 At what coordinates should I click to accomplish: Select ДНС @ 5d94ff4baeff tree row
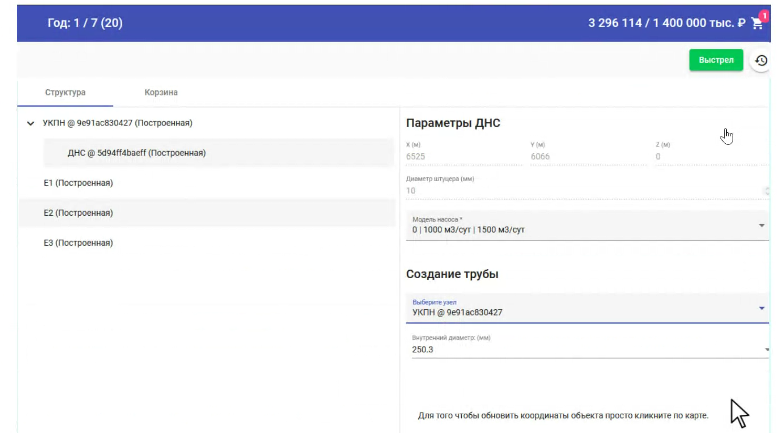(x=219, y=153)
